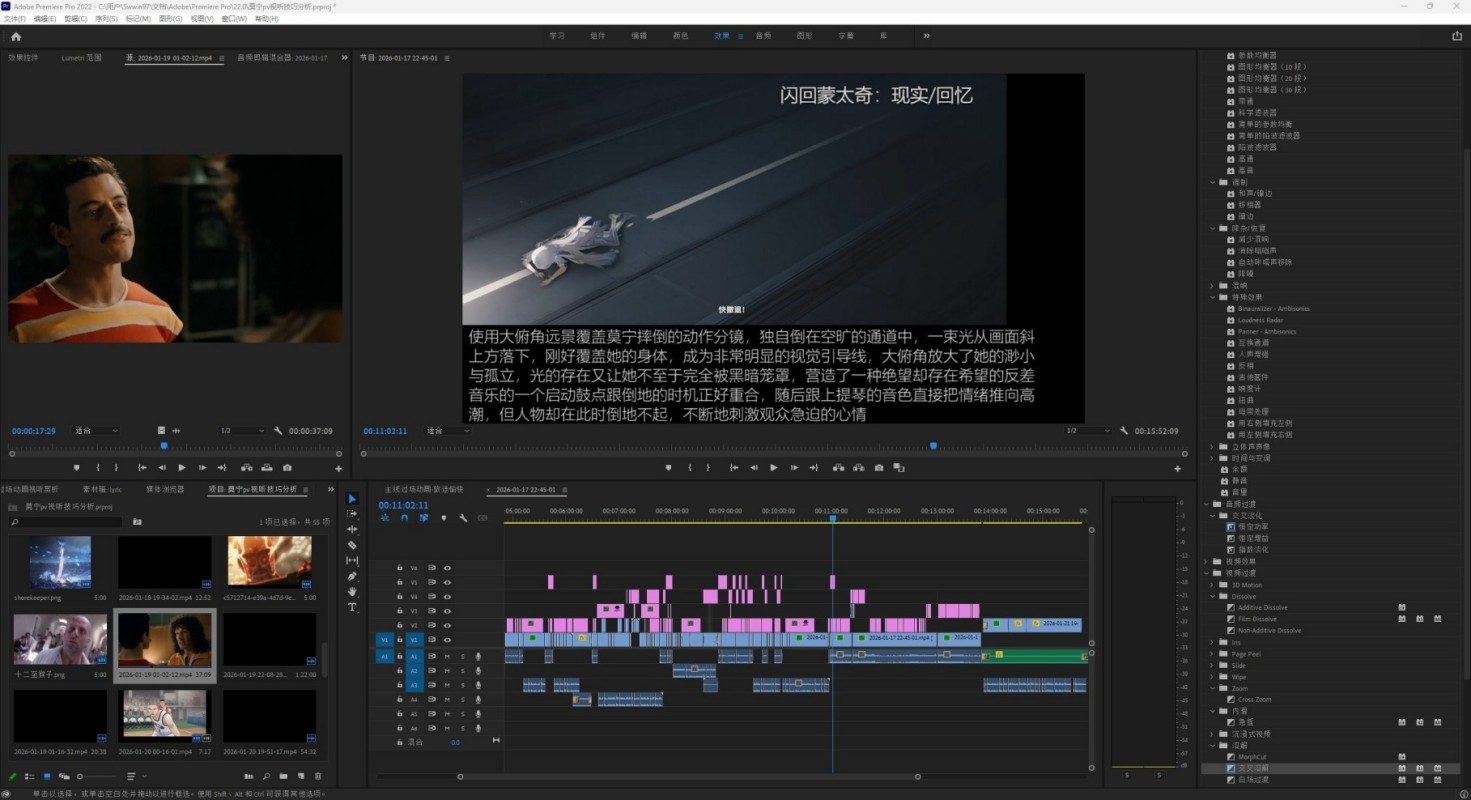This screenshot has width=1471, height=800.
Task: Click the Project panel thumbnail zoom slider
Action: pyautogui.click(x=95, y=776)
